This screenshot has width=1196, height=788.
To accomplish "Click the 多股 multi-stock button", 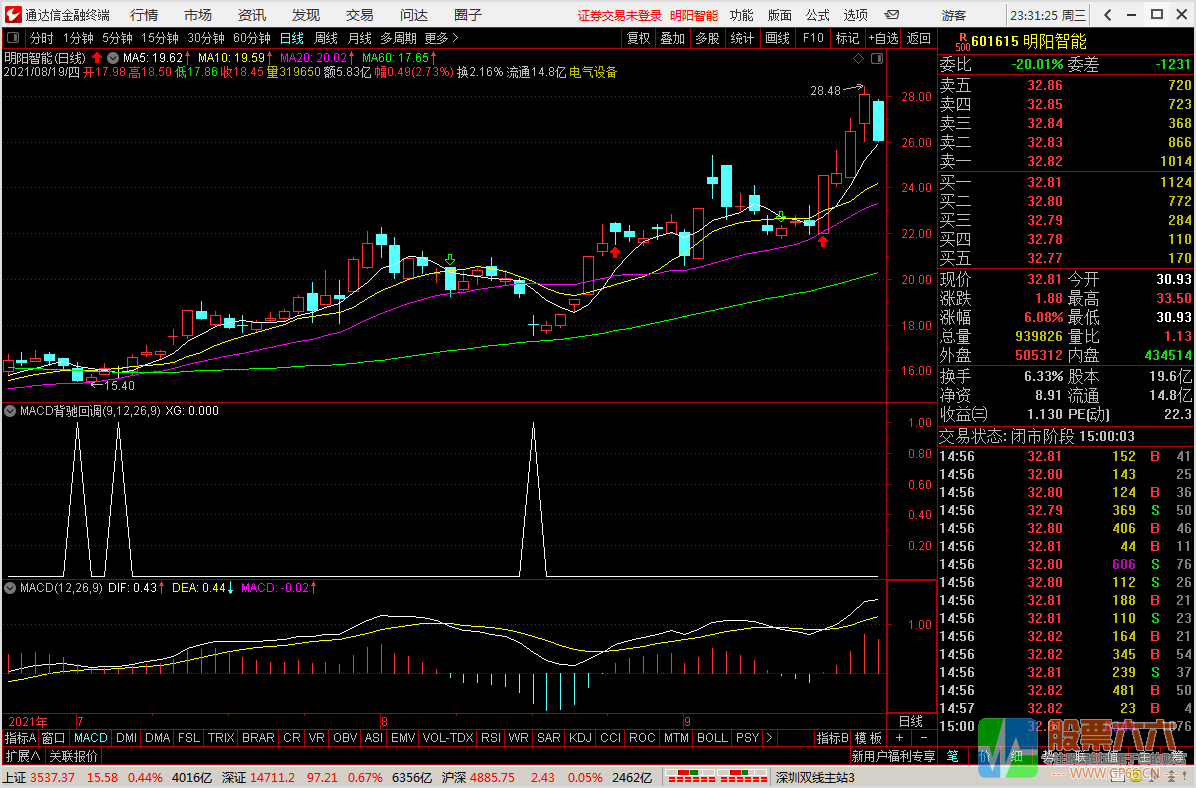I will click(707, 37).
